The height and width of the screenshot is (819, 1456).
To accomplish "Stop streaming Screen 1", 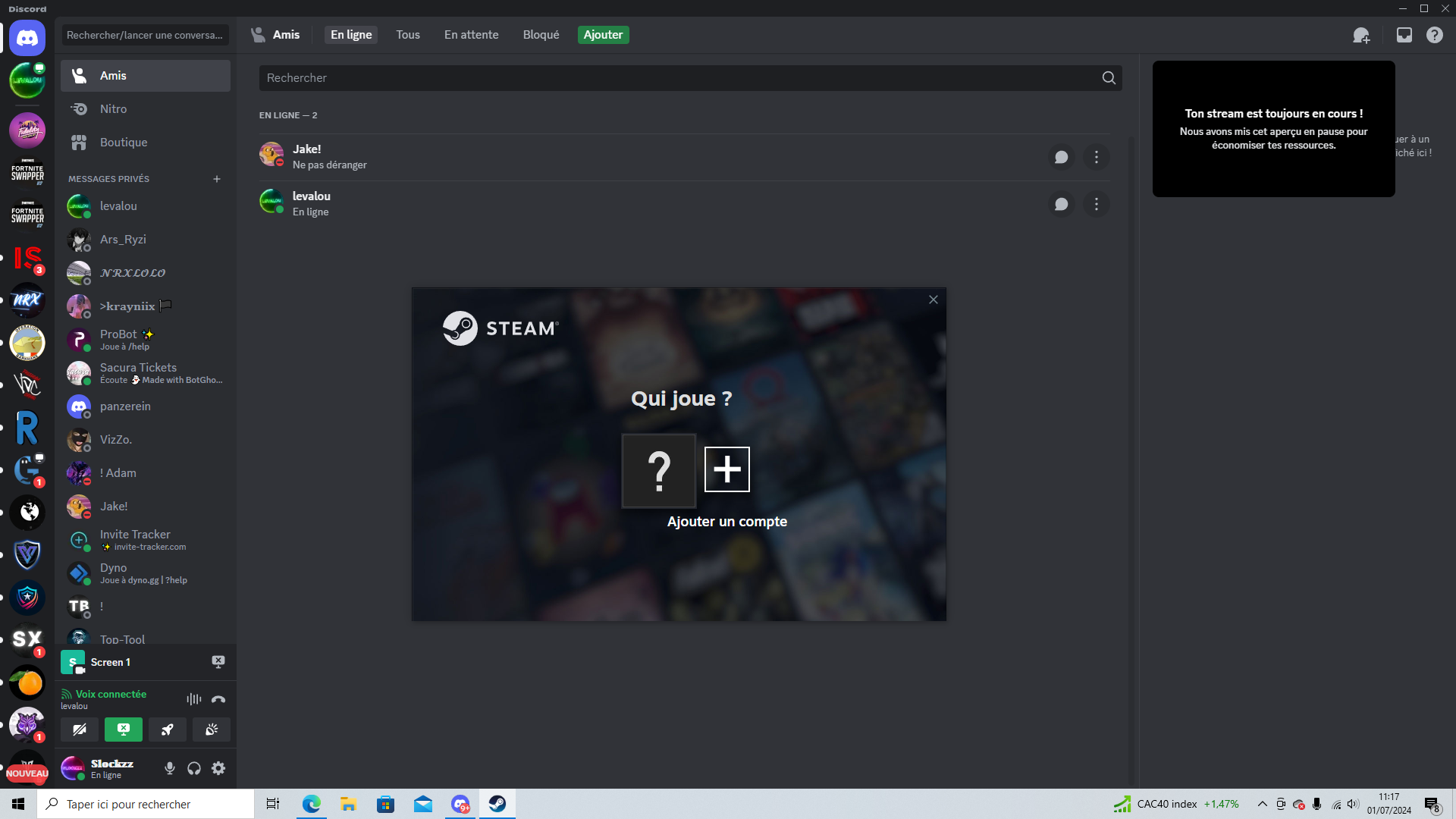I will (x=218, y=662).
